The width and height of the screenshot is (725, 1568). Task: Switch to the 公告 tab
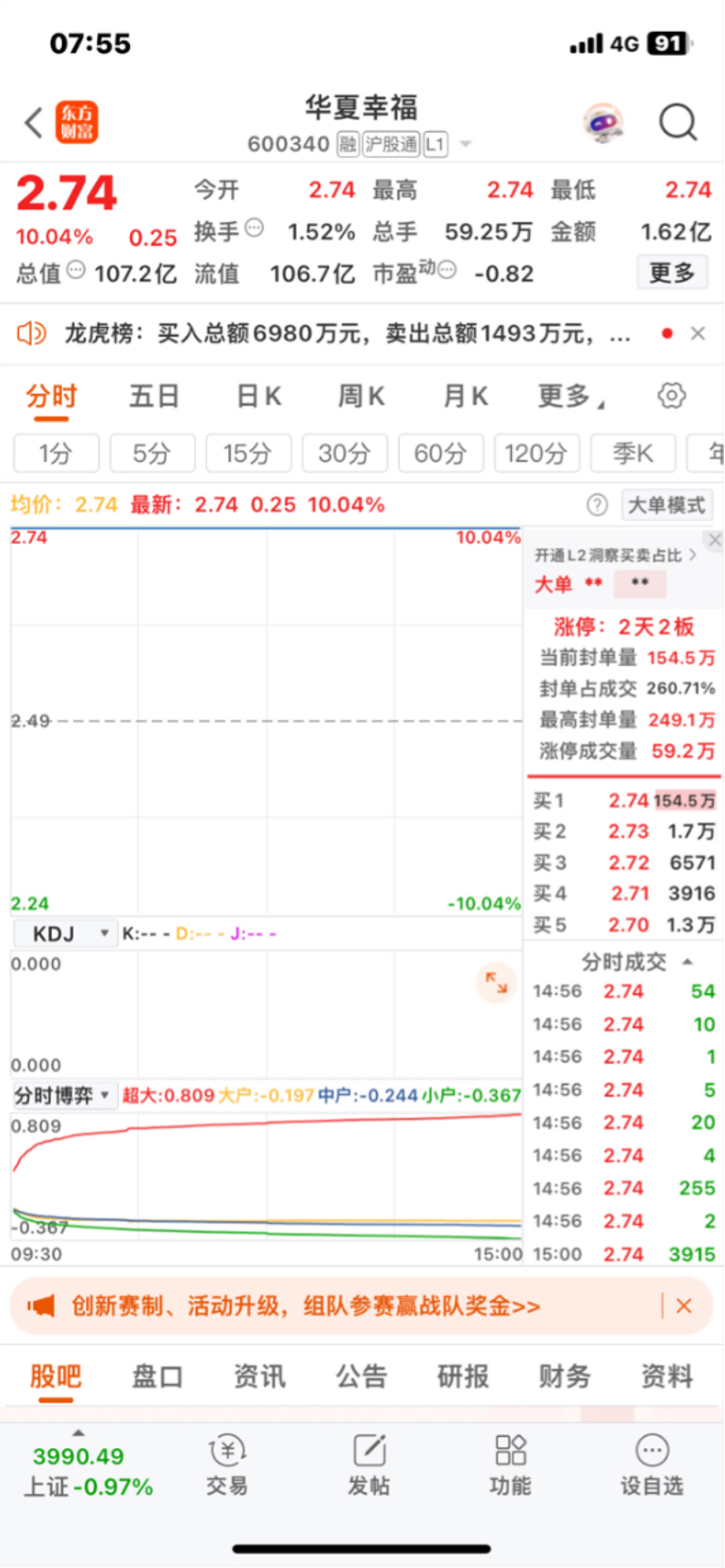click(361, 1377)
